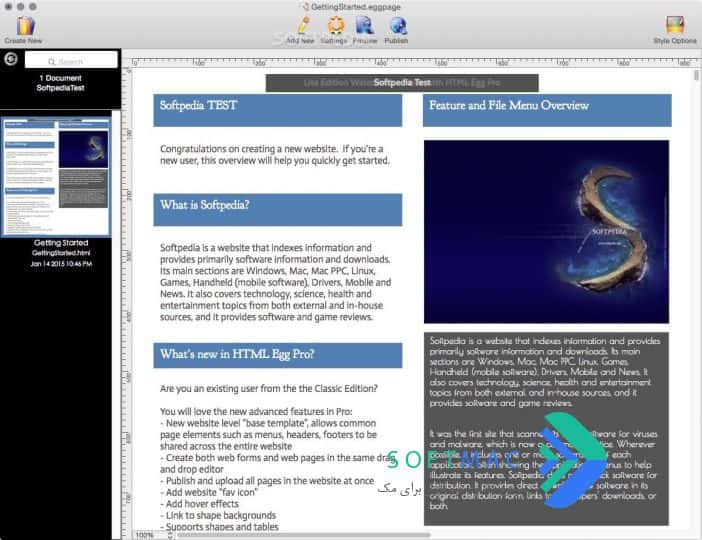This screenshot has height=540, width=702.
Task: Click '1 Document SoftpediaTest' sidebar label
Action: point(60,83)
